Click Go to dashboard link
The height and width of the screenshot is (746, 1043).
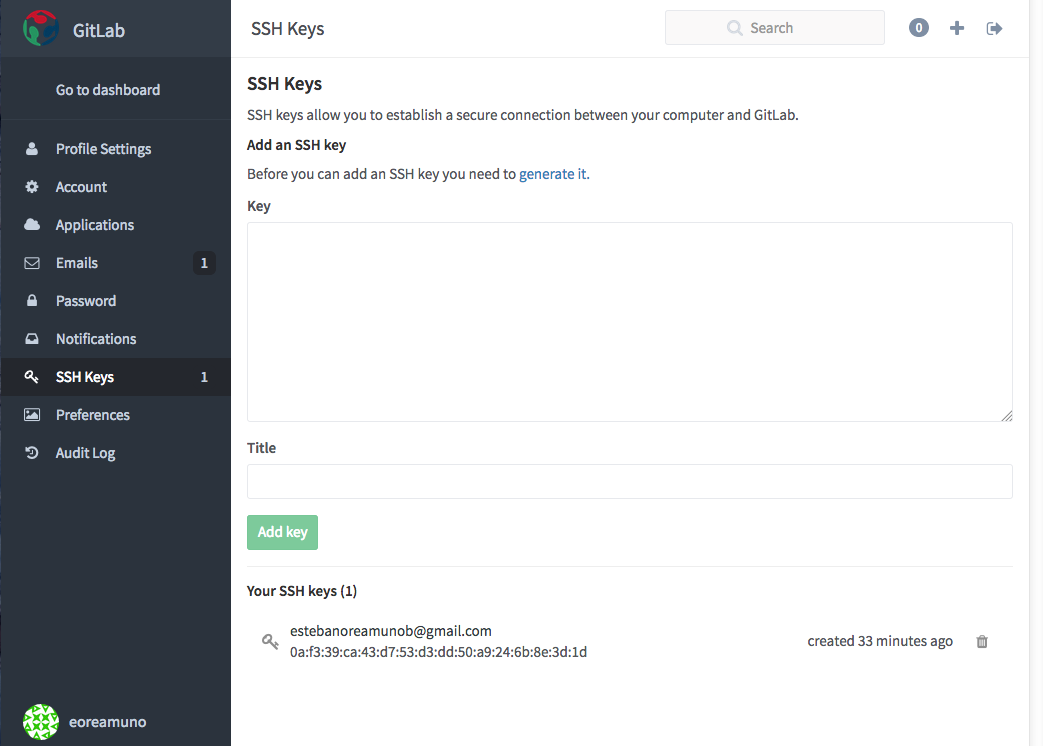[108, 90]
